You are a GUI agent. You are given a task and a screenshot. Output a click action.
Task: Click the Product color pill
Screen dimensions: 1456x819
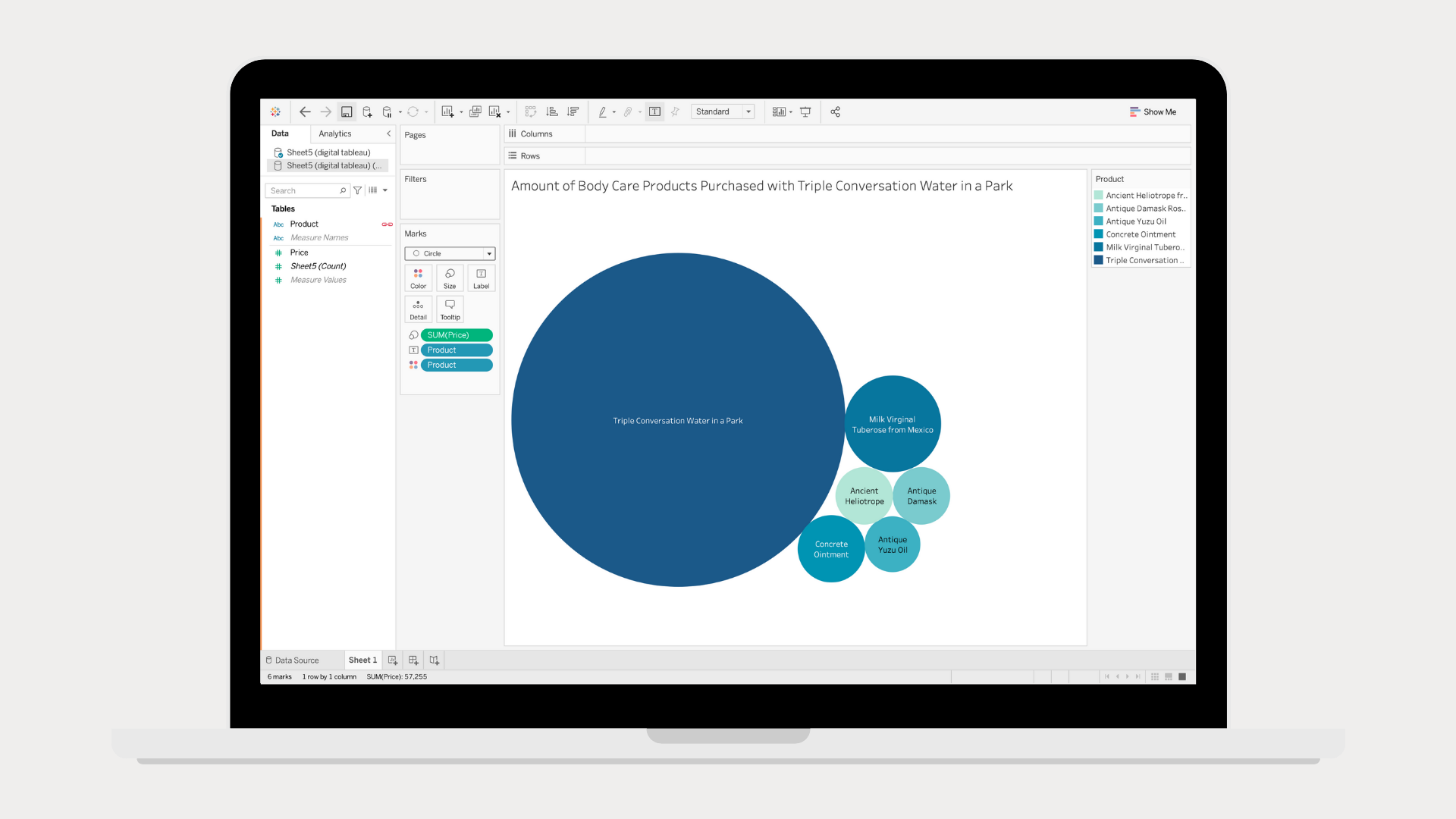pyautogui.click(x=457, y=366)
